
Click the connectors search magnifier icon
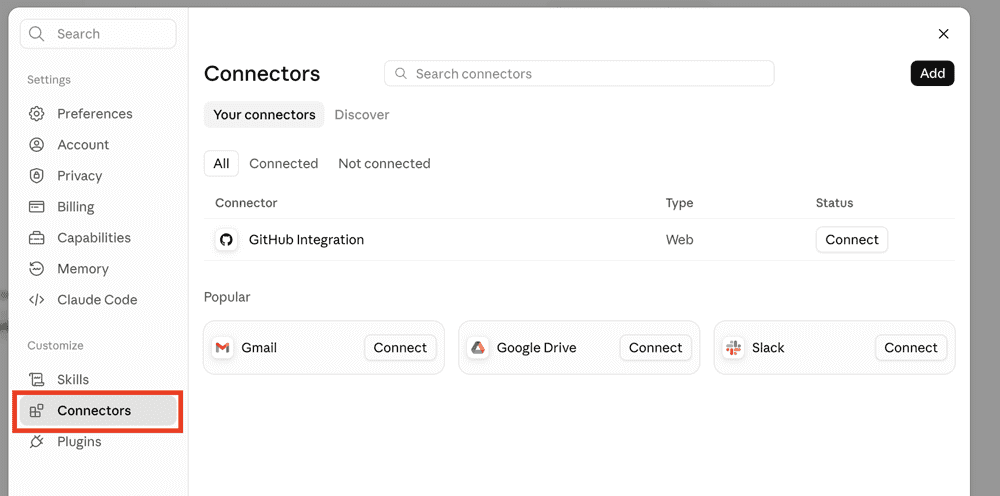point(401,73)
